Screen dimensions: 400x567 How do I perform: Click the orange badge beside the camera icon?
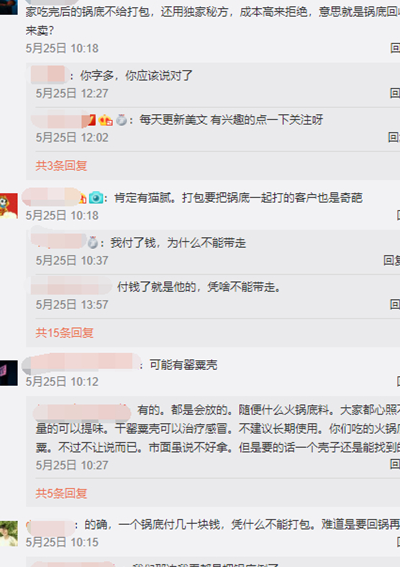tap(83, 198)
